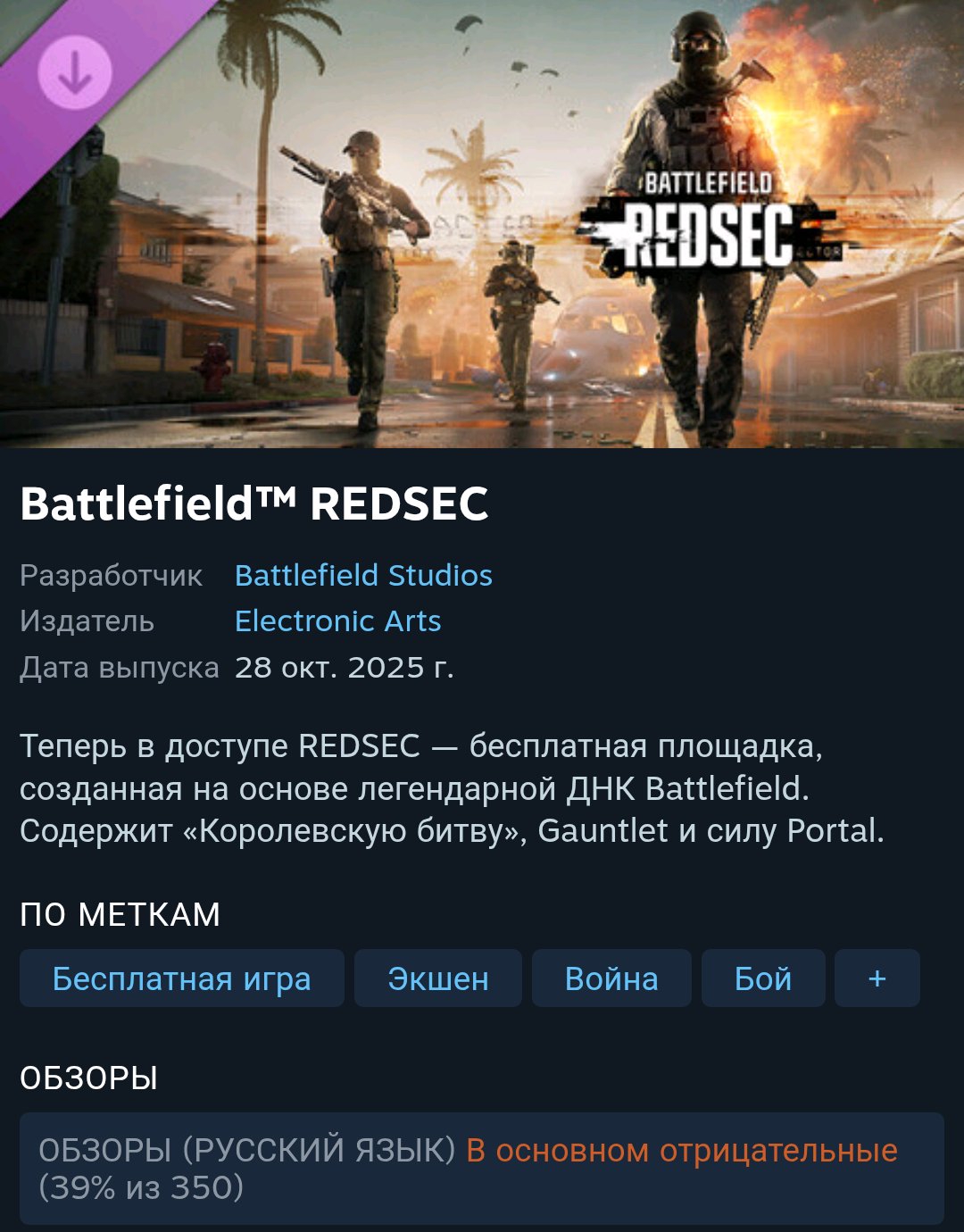Tap the purple download arrow icon

click(x=75, y=71)
